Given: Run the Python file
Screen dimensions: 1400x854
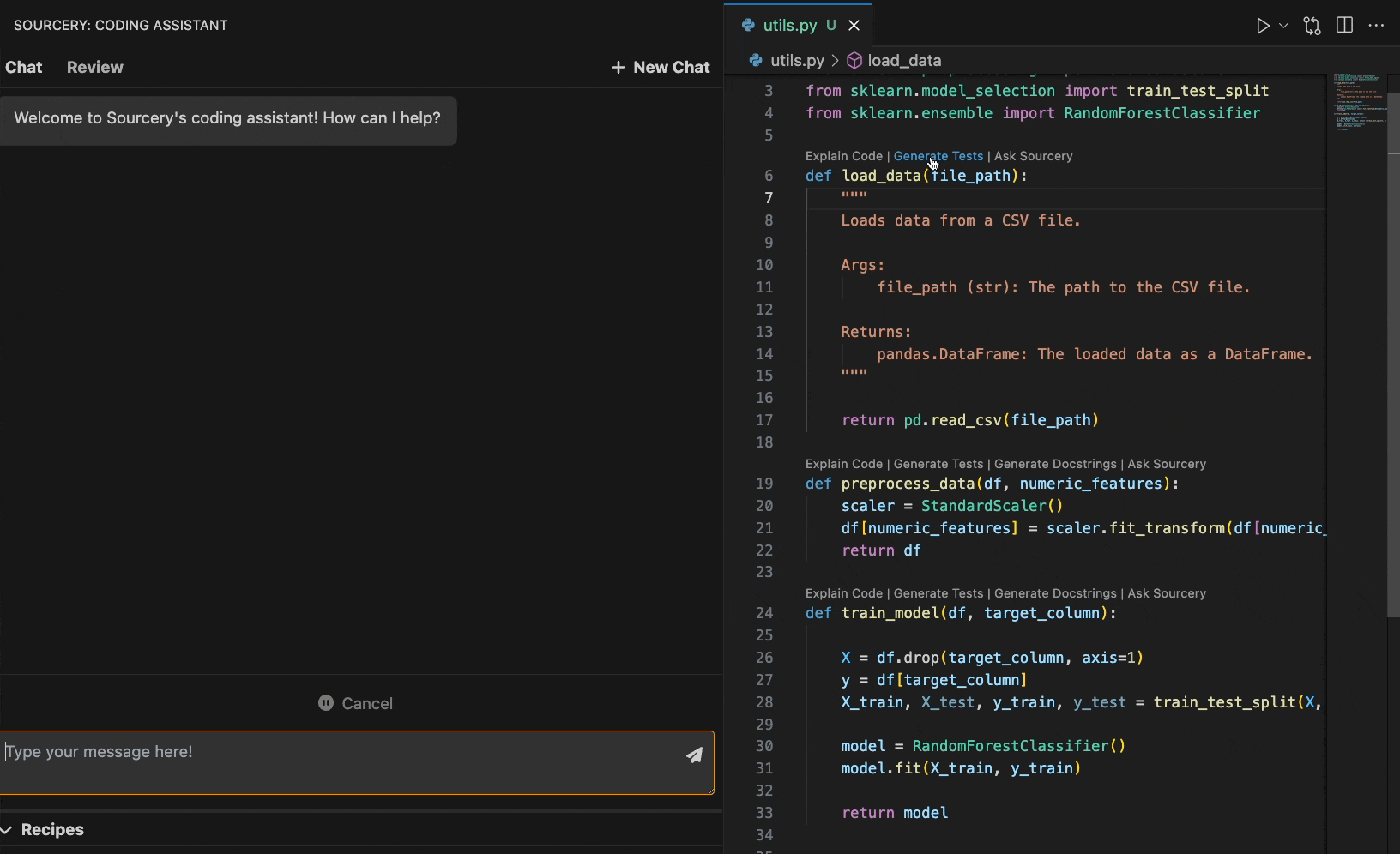Looking at the screenshot, I should (1264, 25).
